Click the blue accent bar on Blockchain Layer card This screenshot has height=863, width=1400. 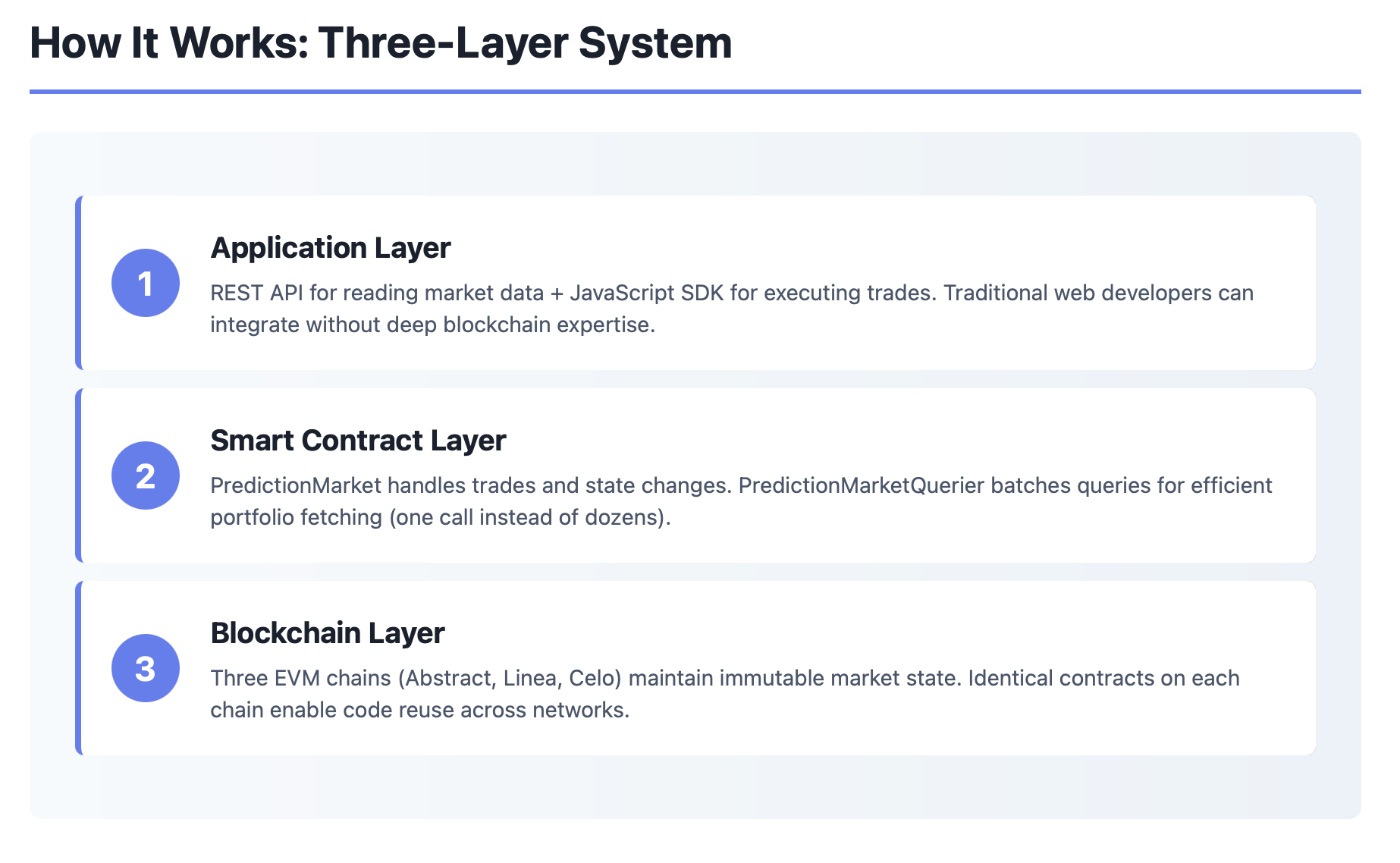click(78, 668)
